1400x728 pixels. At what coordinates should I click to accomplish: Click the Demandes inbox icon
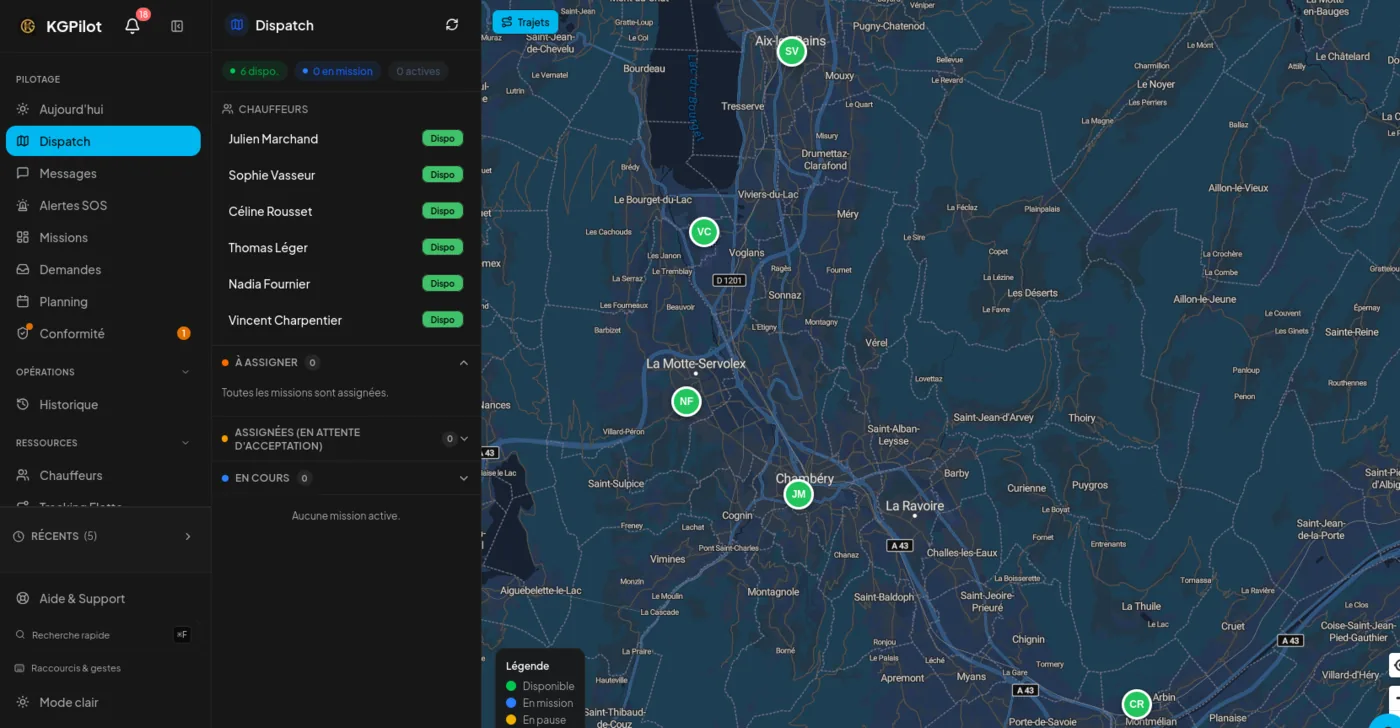click(x=23, y=269)
